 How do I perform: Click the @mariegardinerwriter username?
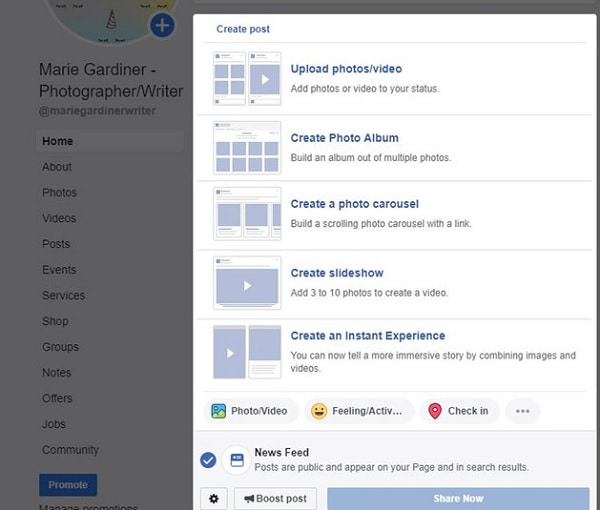(x=97, y=111)
